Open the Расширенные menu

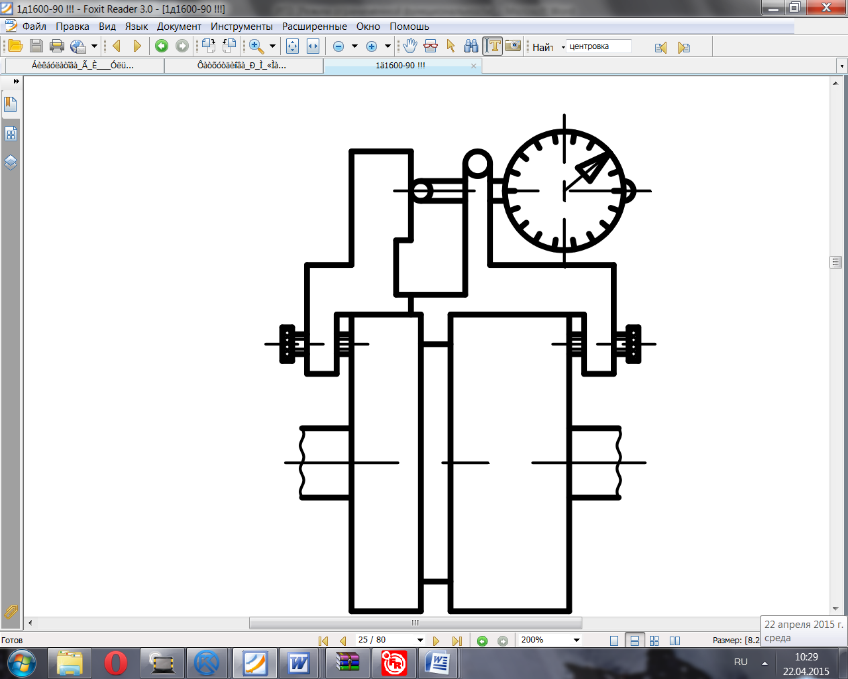314,26
